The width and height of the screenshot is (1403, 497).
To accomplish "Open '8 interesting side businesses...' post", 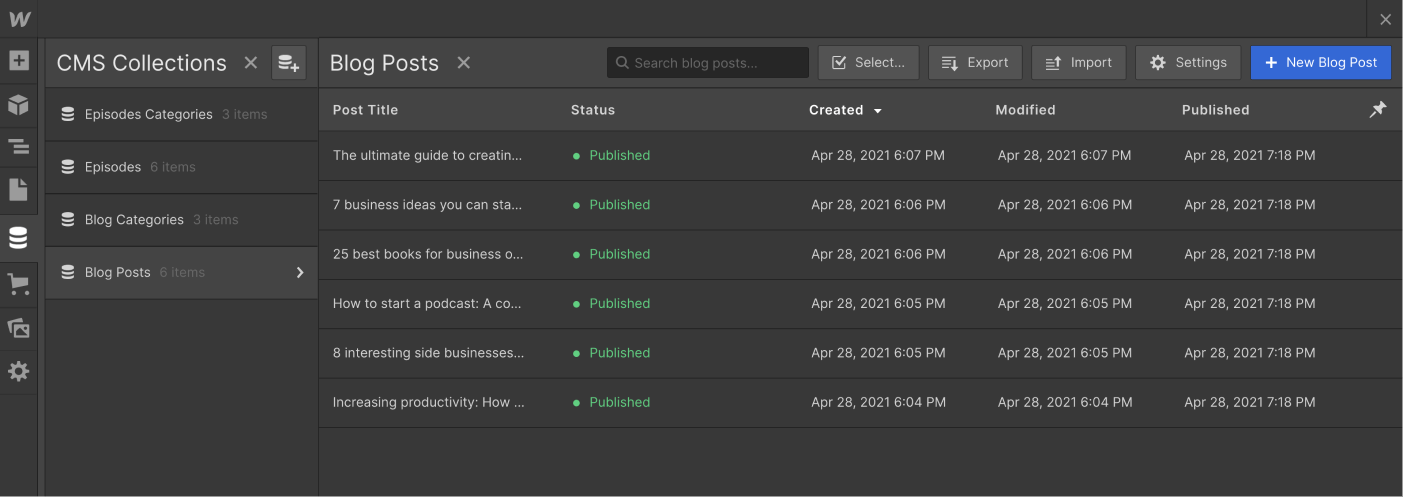I will click(428, 352).
